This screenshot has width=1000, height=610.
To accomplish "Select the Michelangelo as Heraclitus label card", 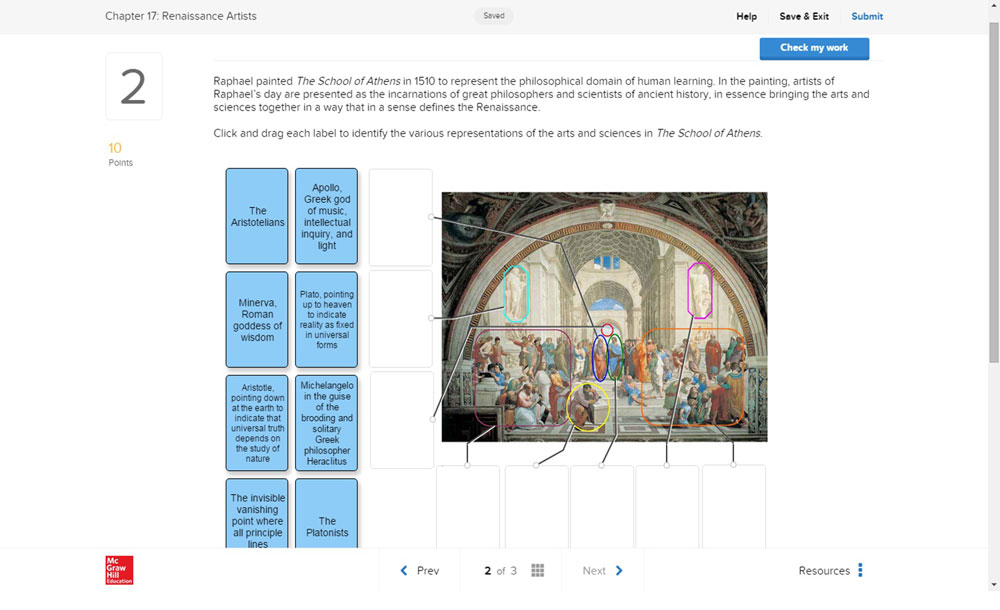I will pyautogui.click(x=327, y=423).
